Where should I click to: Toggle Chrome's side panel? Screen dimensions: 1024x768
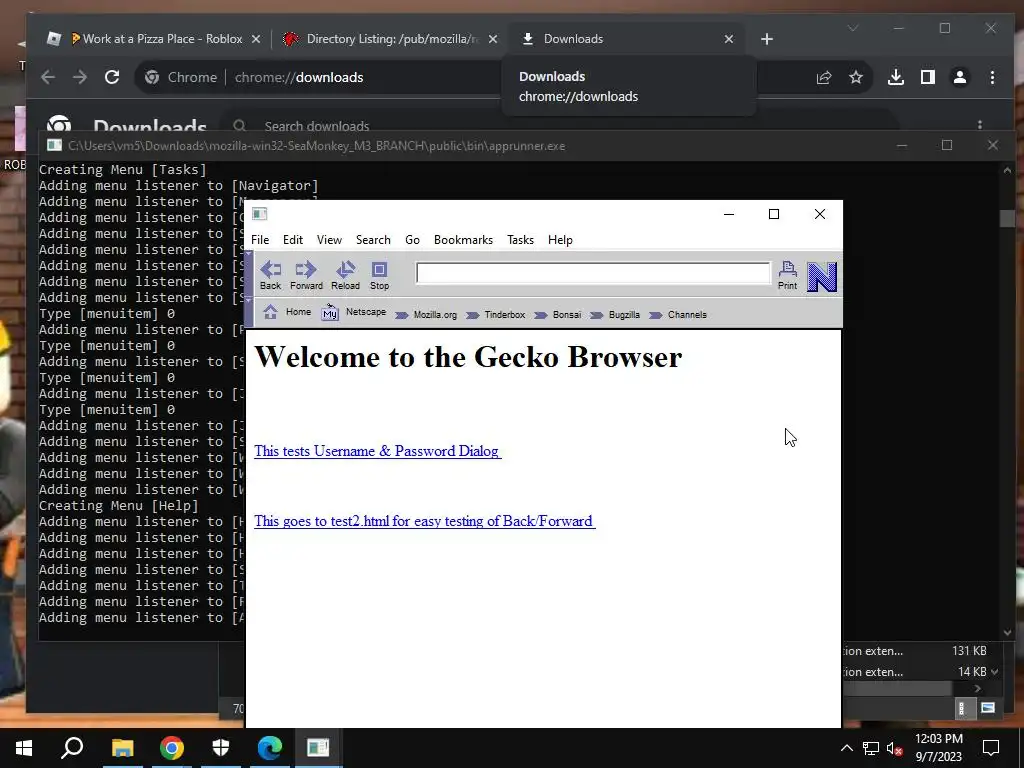(x=927, y=78)
